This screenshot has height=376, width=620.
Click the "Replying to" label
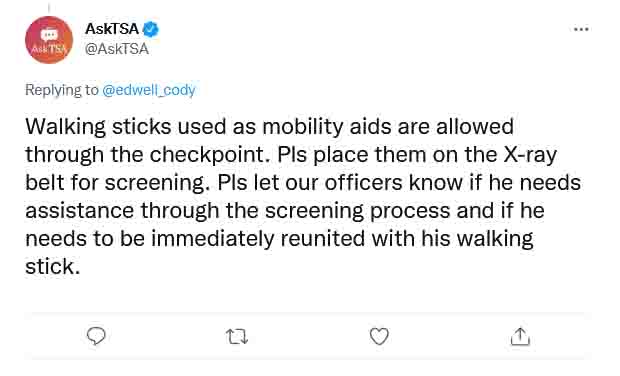(x=62, y=90)
